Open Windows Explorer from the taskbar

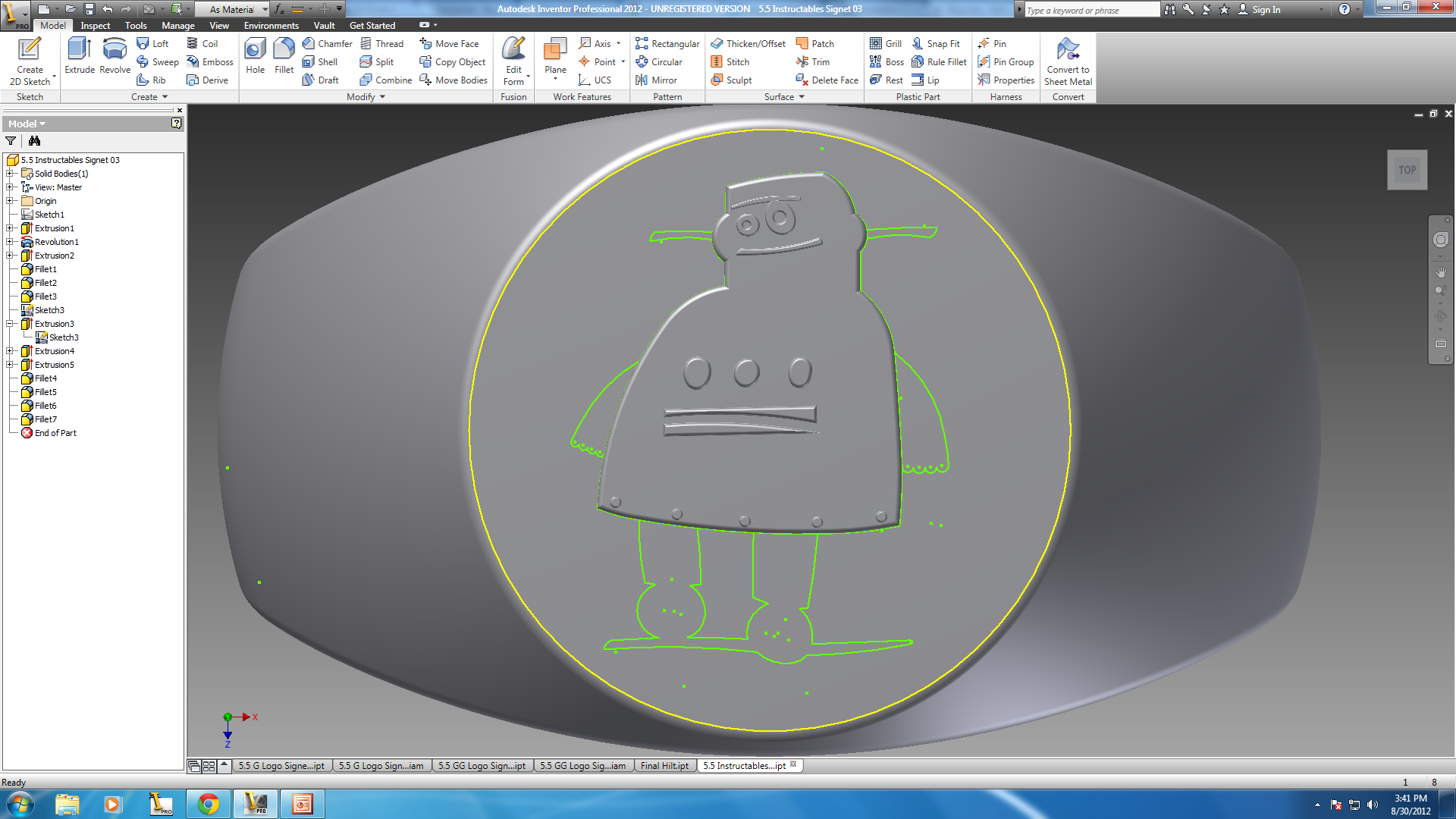(67, 804)
